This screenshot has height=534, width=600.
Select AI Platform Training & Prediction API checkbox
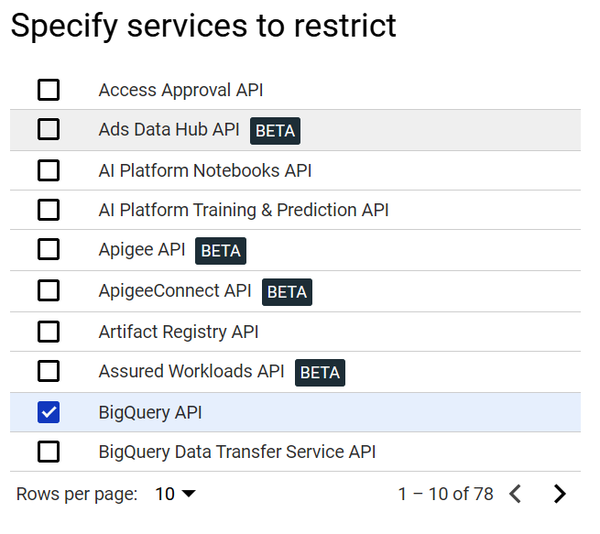pos(49,210)
